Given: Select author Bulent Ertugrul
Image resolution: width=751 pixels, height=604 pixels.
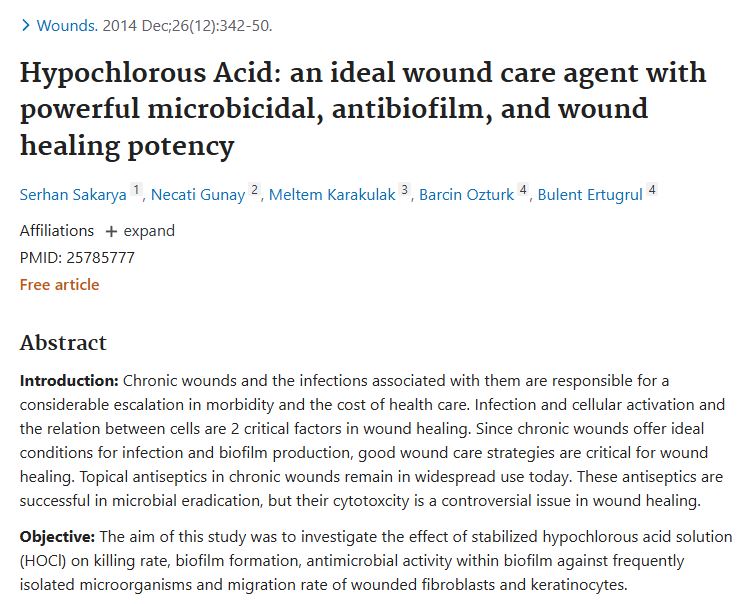Looking at the screenshot, I should pyautogui.click(x=590, y=195).
